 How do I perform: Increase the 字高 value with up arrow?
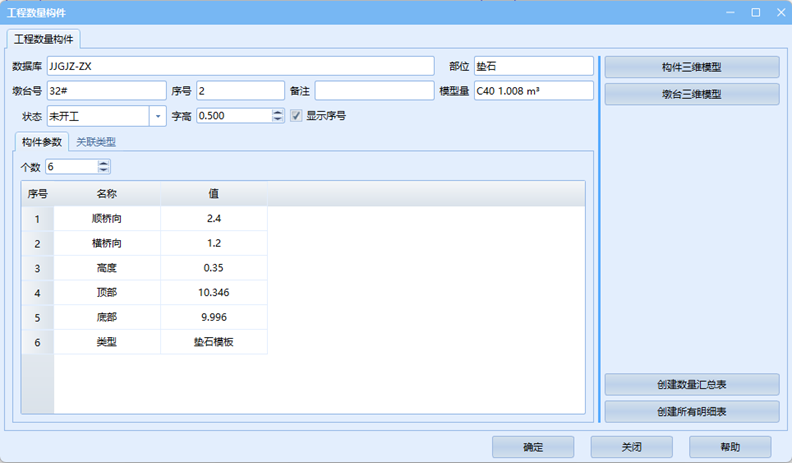pos(278,111)
